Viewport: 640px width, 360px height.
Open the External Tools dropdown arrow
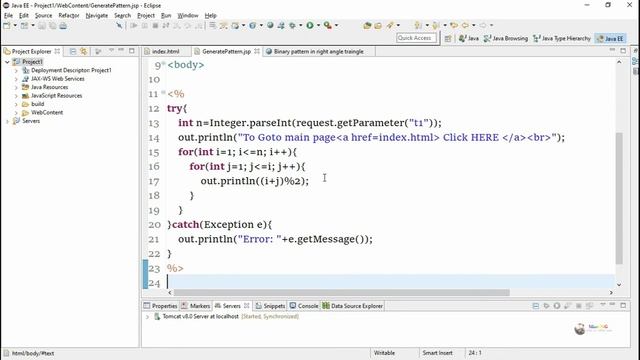336,25
